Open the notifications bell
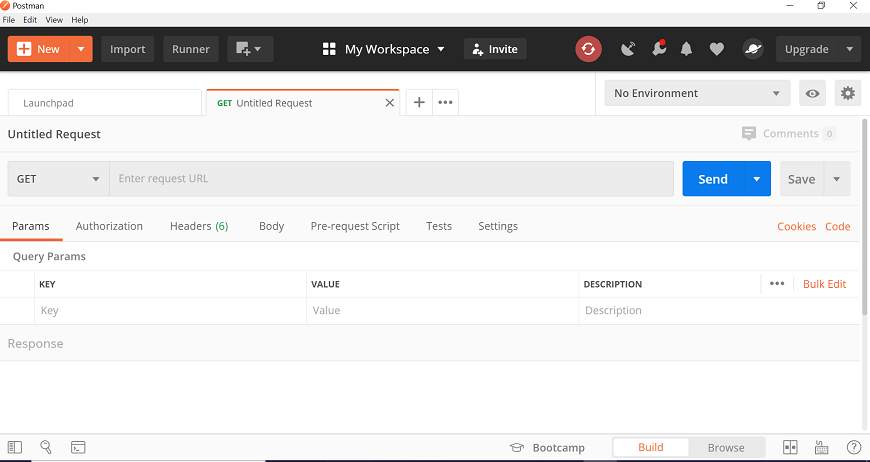This screenshot has height=462, width=870. (x=686, y=49)
